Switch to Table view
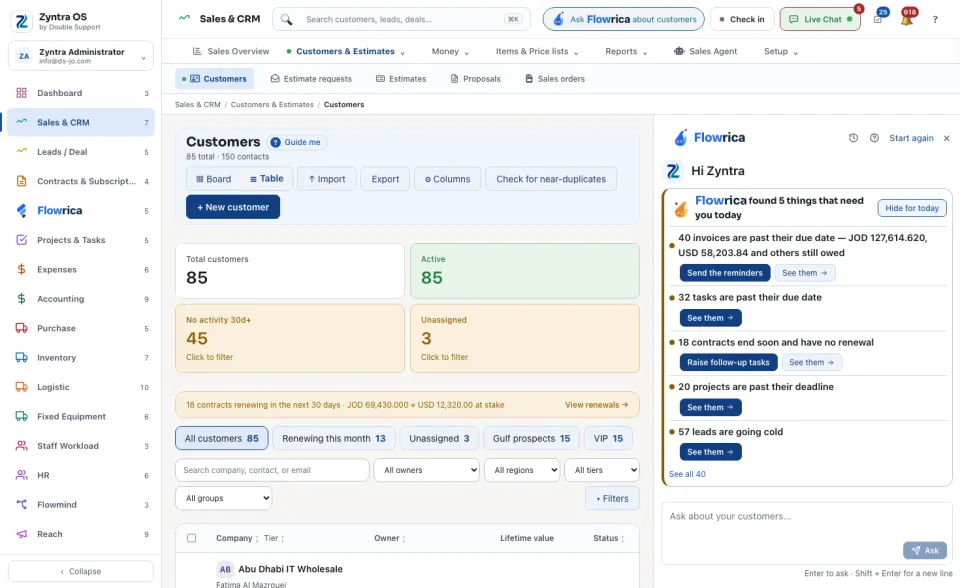This screenshot has width=960, height=588. pos(267,179)
